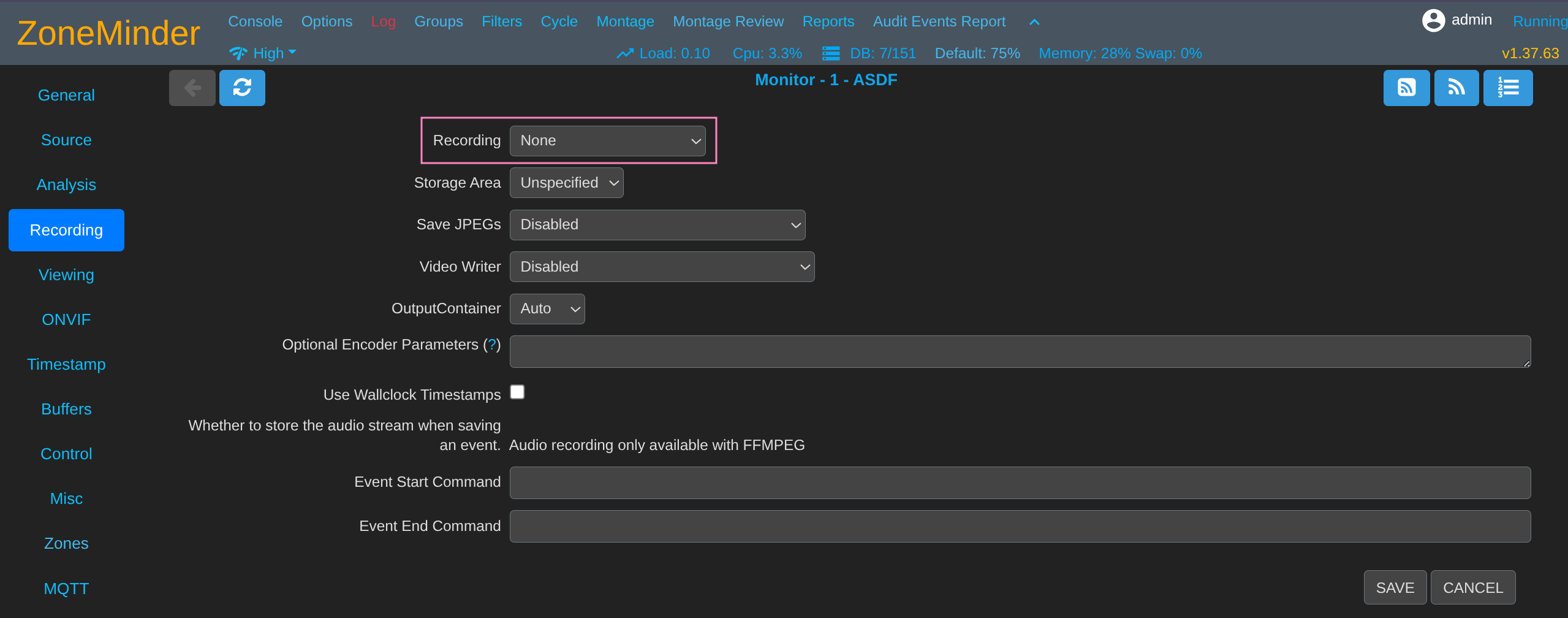Click the DB storage status icon
This screenshot has width=1568, height=618.
[x=831, y=53]
